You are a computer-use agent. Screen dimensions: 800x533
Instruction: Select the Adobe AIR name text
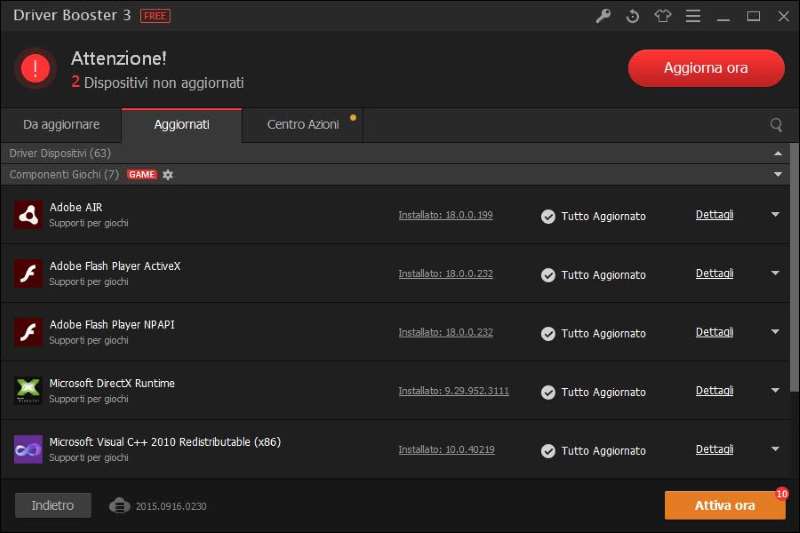tap(76, 207)
